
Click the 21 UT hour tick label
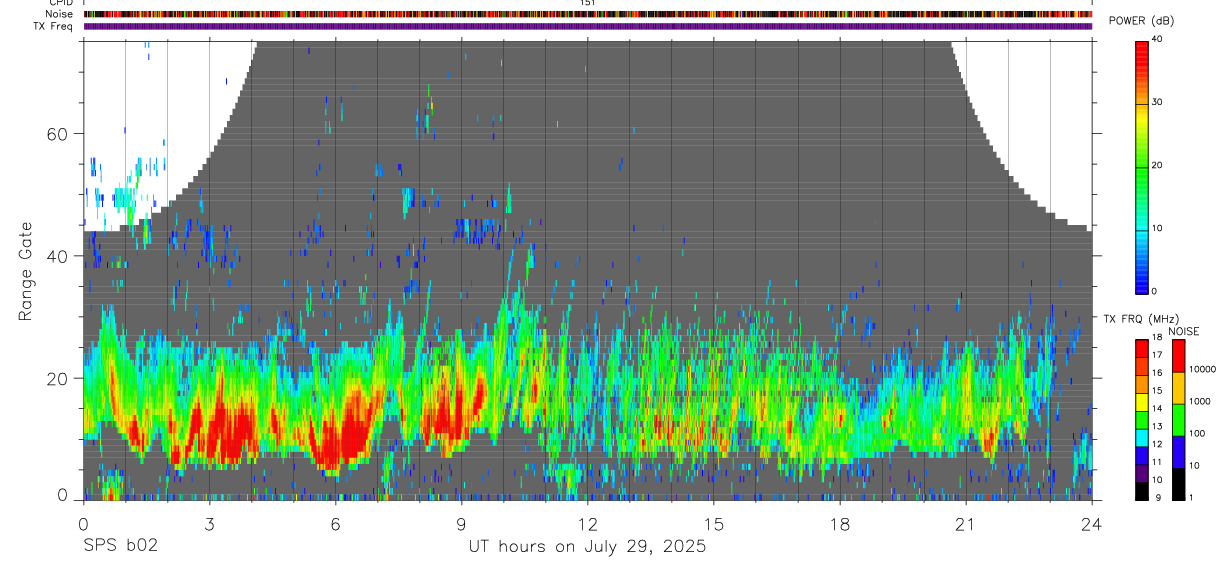[966, 524]
